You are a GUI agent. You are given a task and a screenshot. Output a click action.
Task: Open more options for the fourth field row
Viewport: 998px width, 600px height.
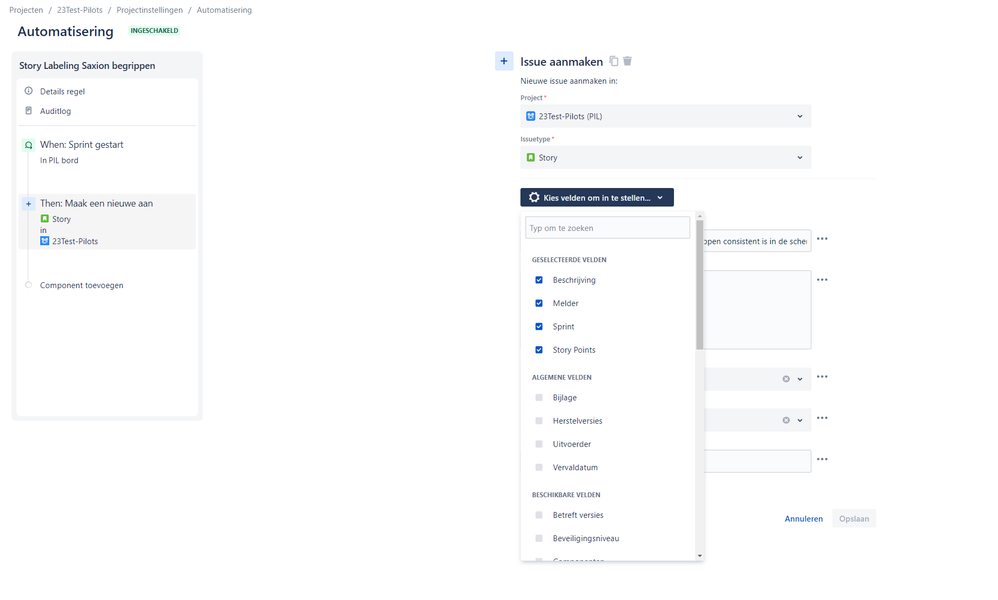[822, 418]
